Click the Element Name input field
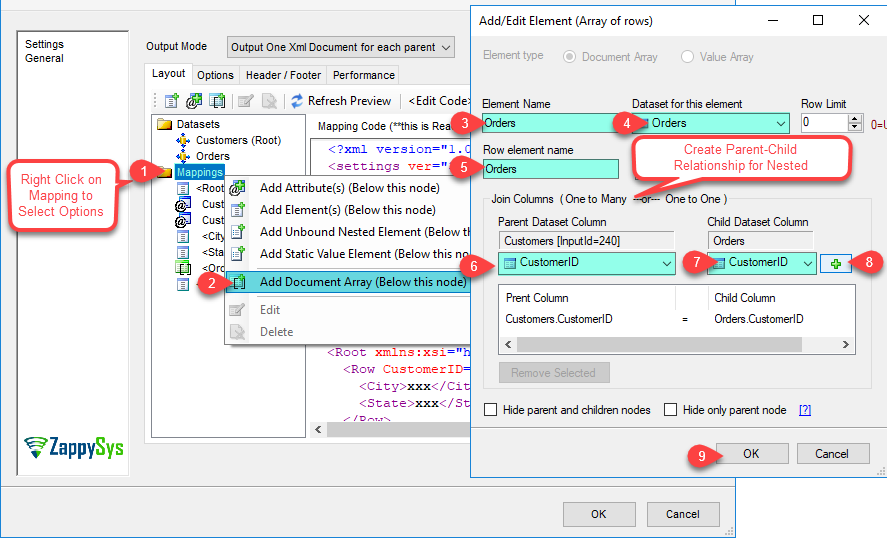Screen dimensions: 887x538 pos(550,123)
